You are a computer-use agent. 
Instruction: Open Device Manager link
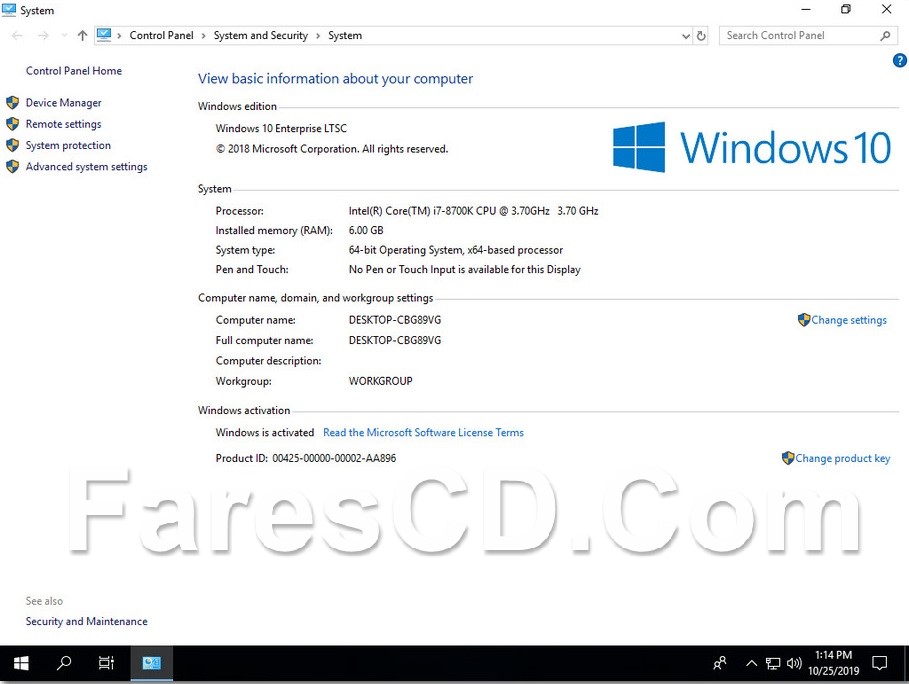click(63, 103)
